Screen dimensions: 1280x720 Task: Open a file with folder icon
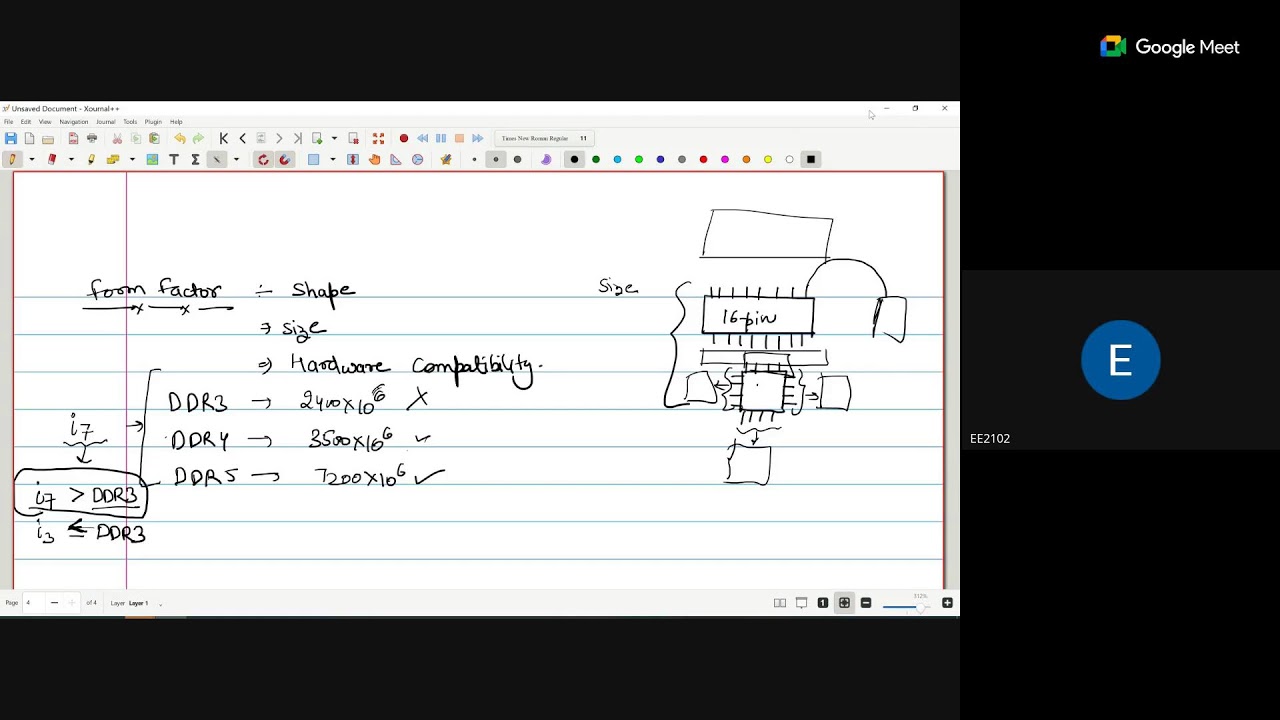(48, 138)
